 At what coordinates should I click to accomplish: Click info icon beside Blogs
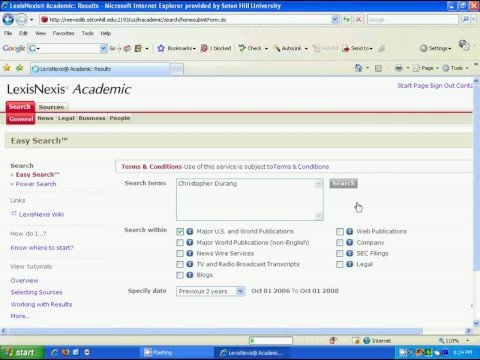(190, 275)
